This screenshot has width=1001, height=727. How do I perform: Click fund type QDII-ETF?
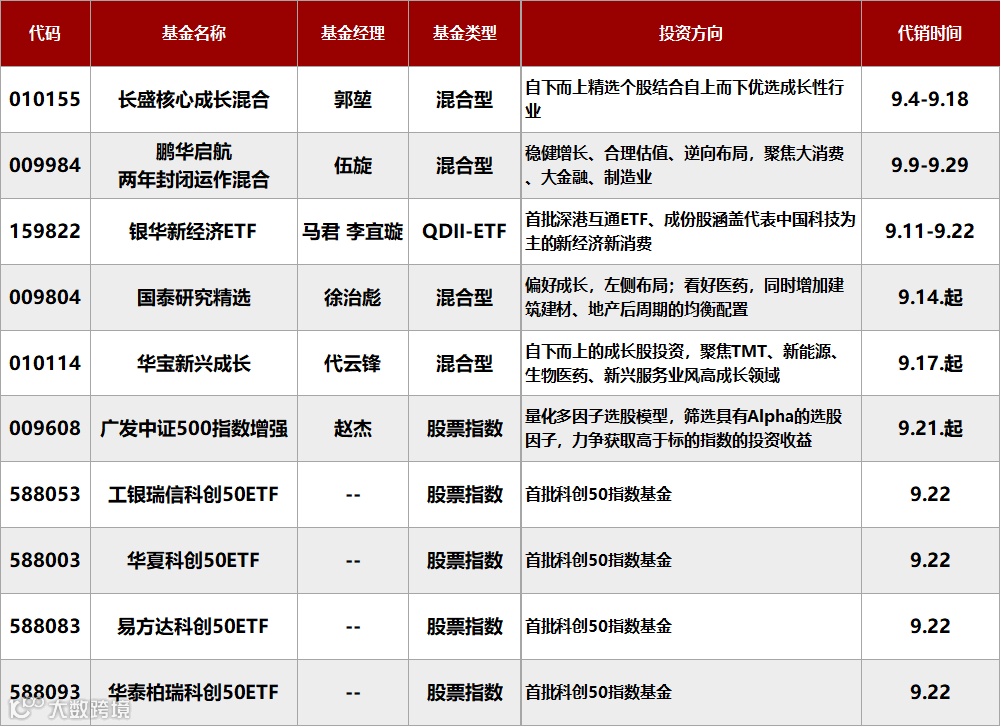coord(464,231)
